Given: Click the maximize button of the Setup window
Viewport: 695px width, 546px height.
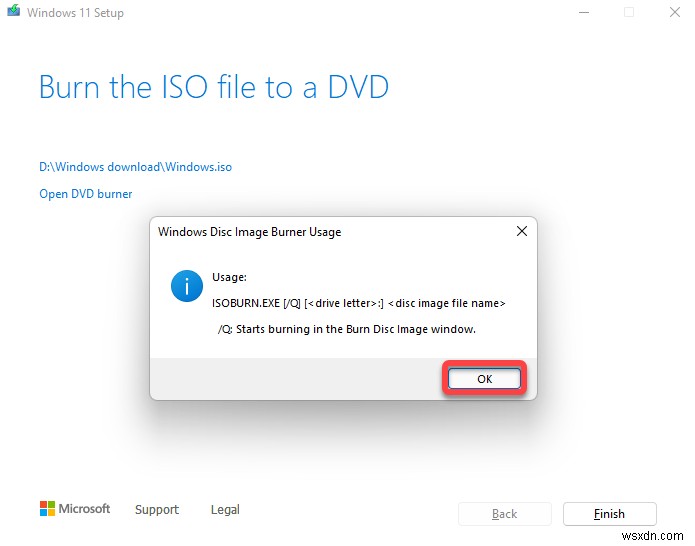Looking at the screenshot, I should click(x=629, y=12).
